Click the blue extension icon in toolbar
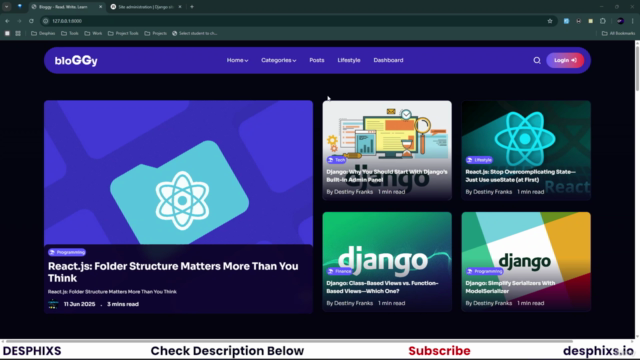Viewport: 640px width, 360px height. pyautogui.click(x=567, y=21)
